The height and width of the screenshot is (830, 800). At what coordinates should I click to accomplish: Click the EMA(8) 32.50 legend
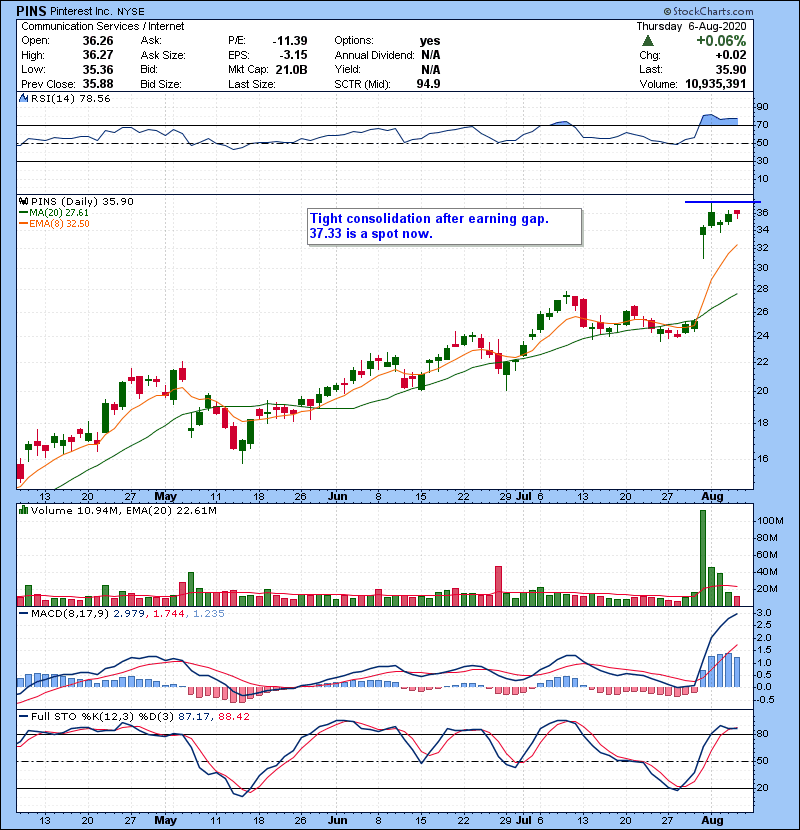tap(55, 223)
